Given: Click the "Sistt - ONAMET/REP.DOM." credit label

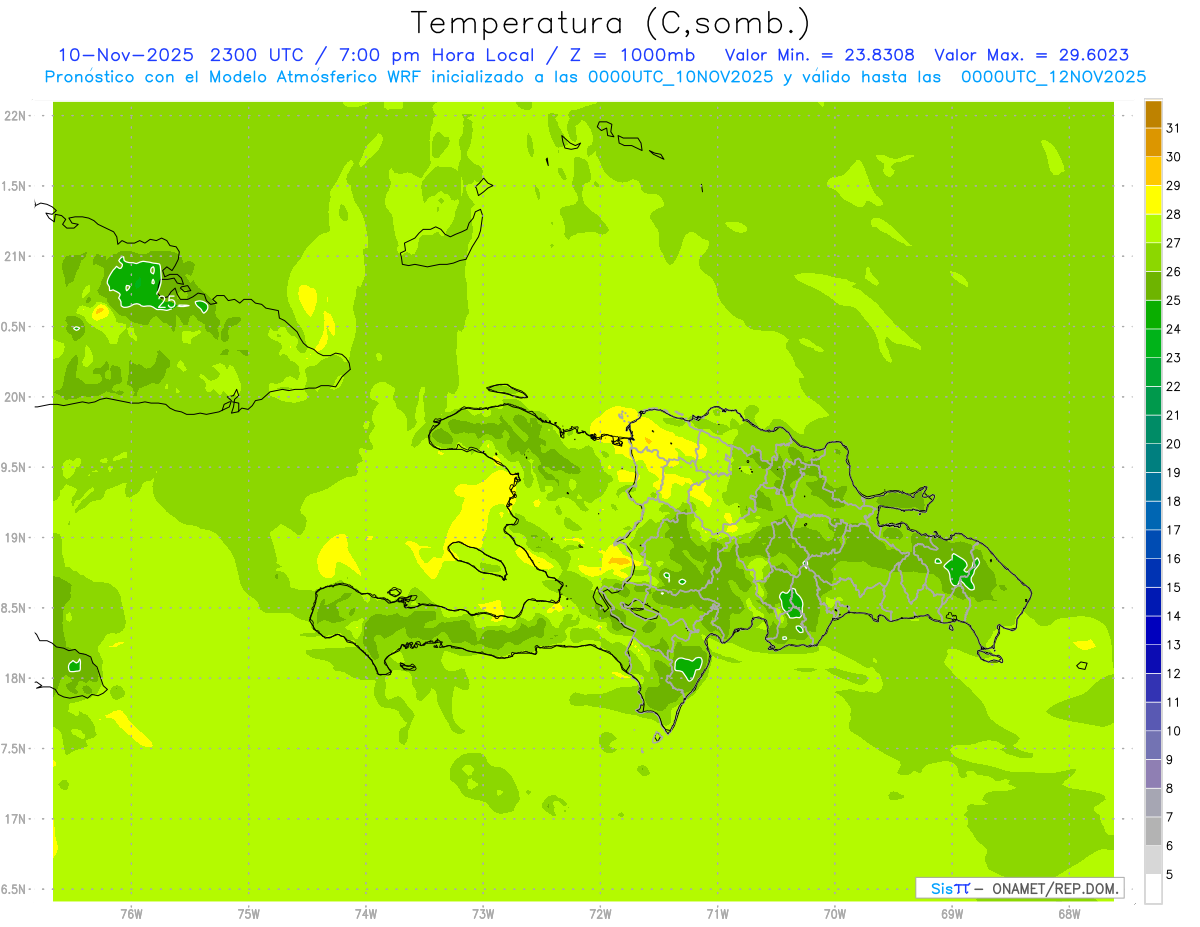Looking at the screenshot, I should (x=1020, y=888).
